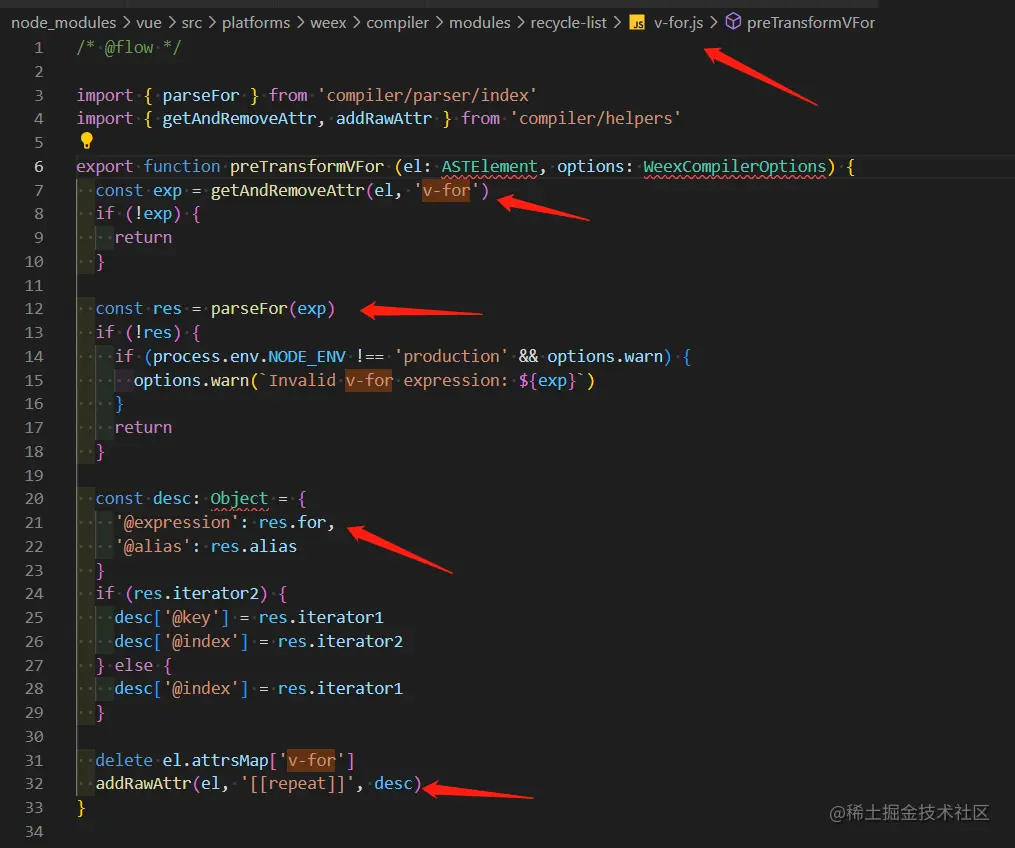1015x848 pixels.
Task: Click the preTransformVFor function name on line 6
Action: pos(307,166)
